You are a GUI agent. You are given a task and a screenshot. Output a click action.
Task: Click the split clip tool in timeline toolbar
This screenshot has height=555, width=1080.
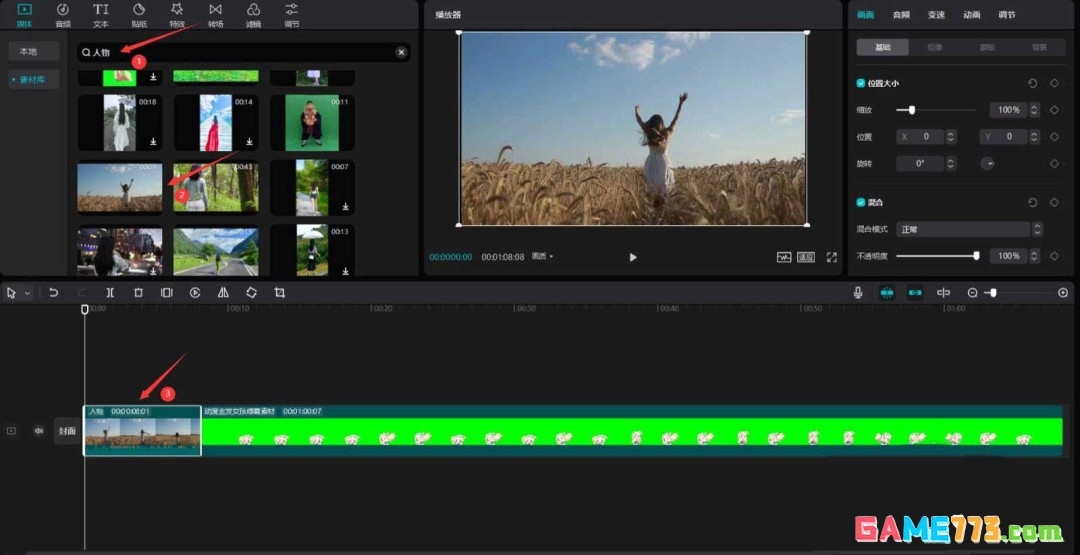(110, 293)
